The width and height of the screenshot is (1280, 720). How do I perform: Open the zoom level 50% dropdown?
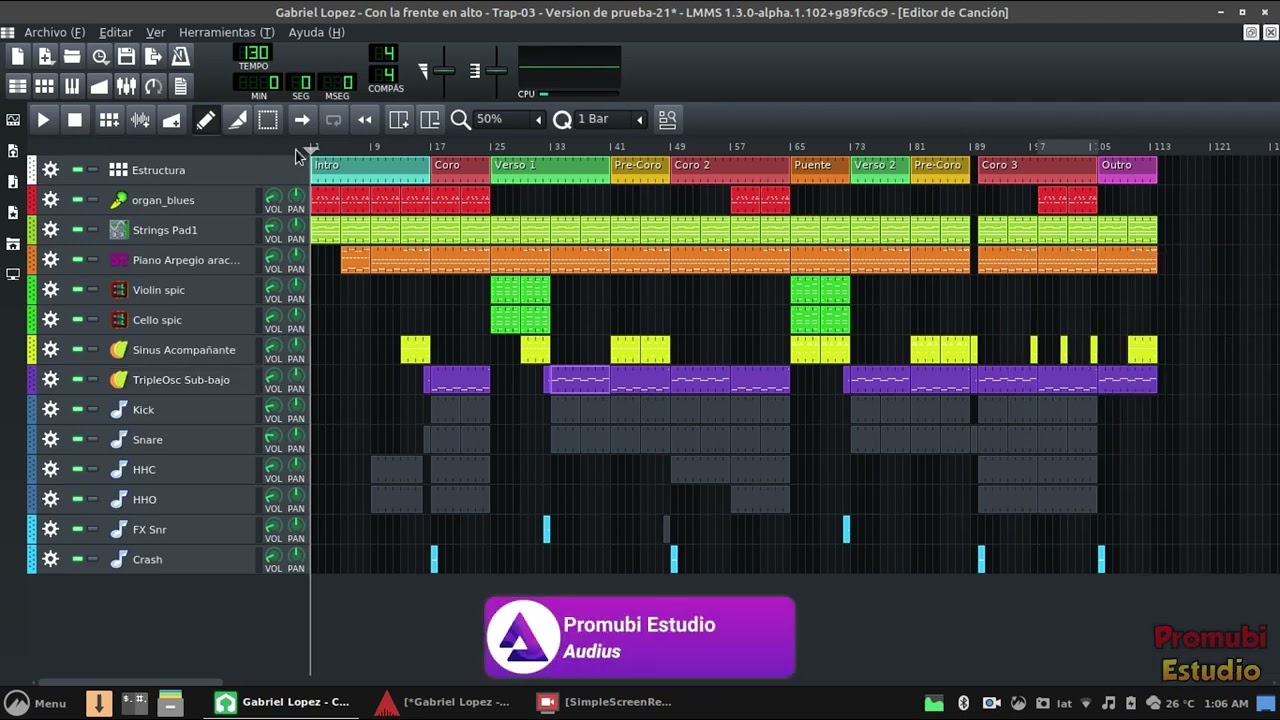coord(510,119)
